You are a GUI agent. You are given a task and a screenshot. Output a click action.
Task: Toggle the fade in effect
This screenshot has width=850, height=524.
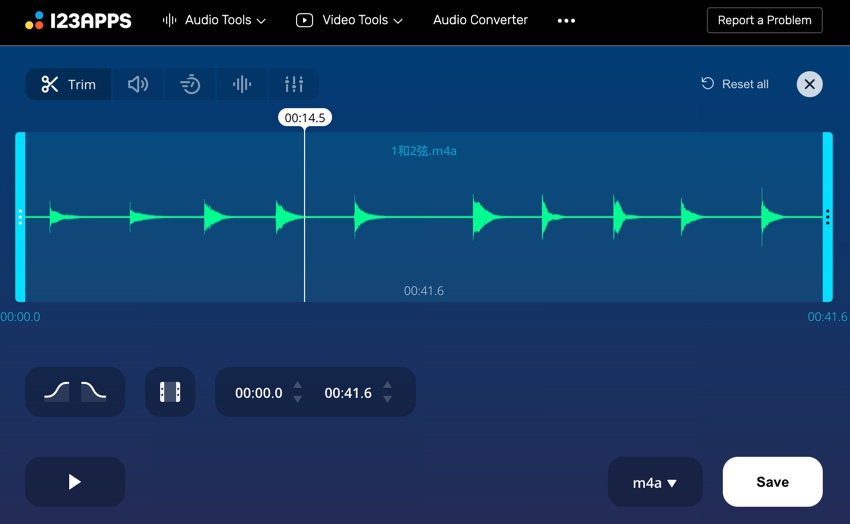coord(57,391)
